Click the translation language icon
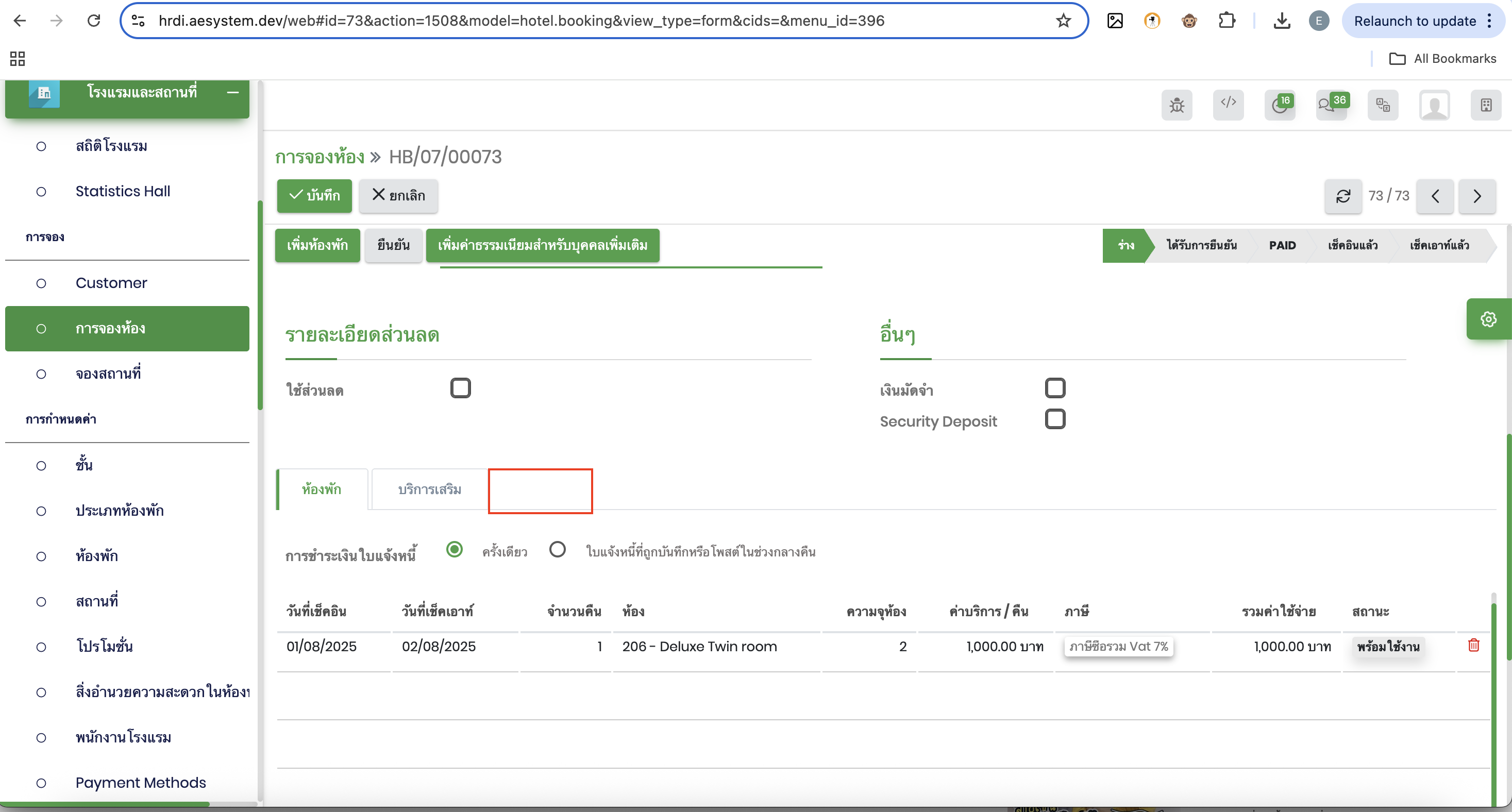 pyautogui.click(x=1382, y=105)
